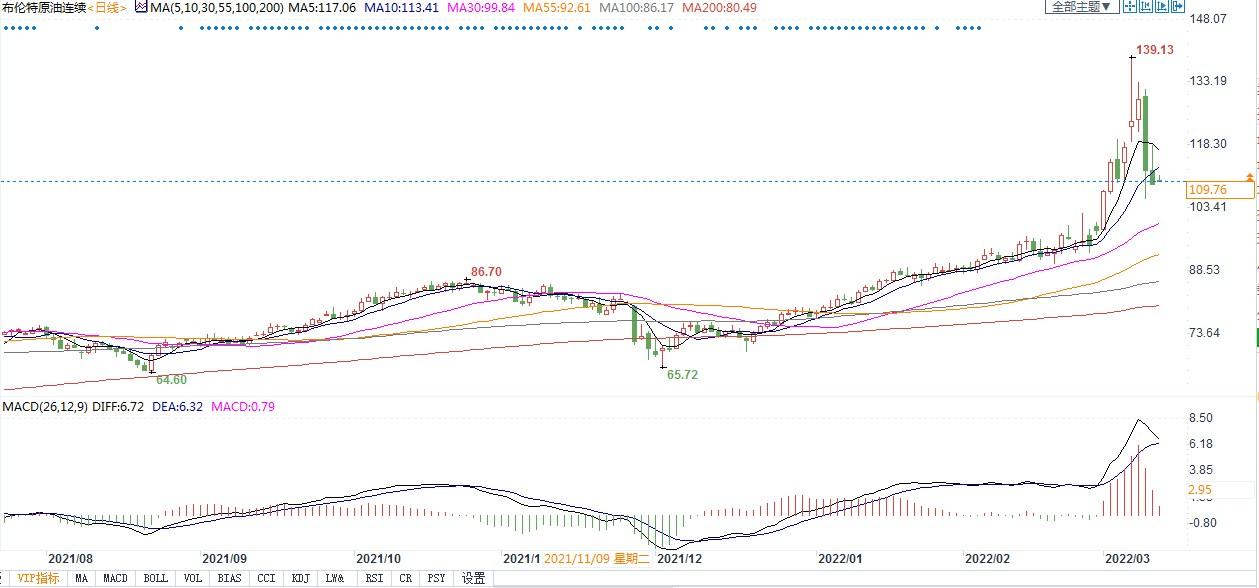
Task: Click the 86.70 peak price label
Action: [x=486, y=271]
